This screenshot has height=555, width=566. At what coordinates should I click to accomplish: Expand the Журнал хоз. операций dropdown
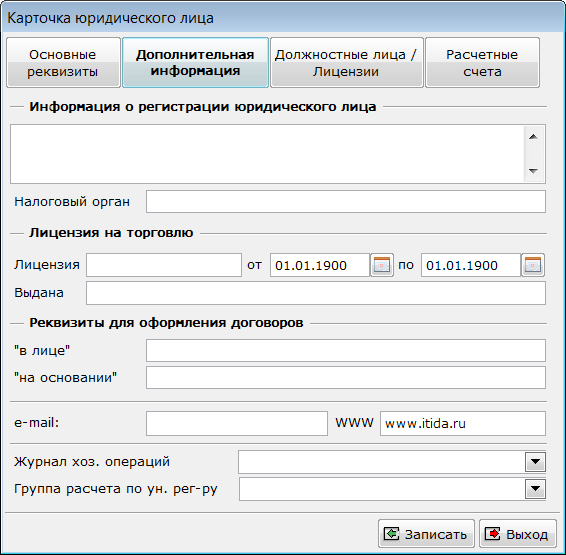click(x=535, y=462)
